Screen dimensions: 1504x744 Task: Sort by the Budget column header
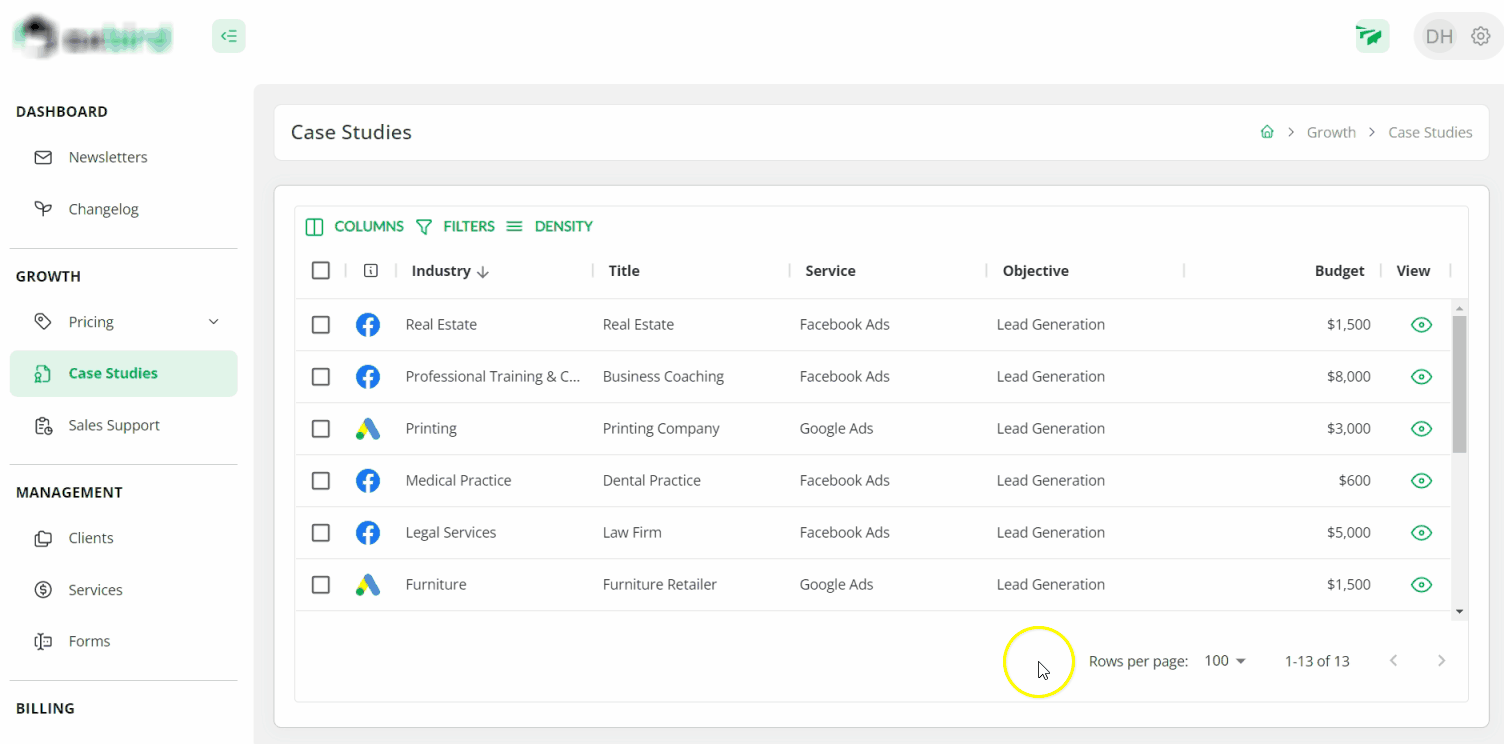1339,271
